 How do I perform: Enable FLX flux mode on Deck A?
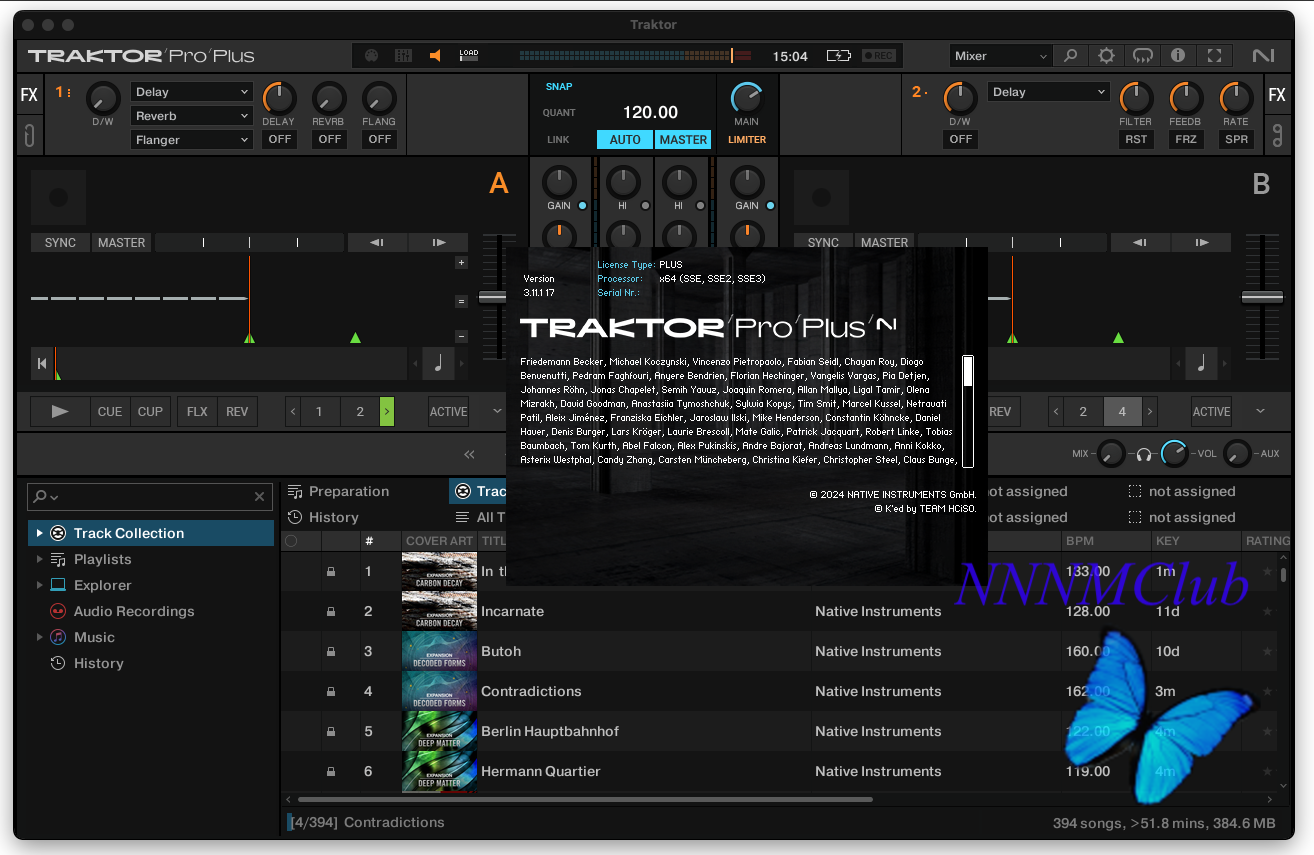tap(197, 411)
